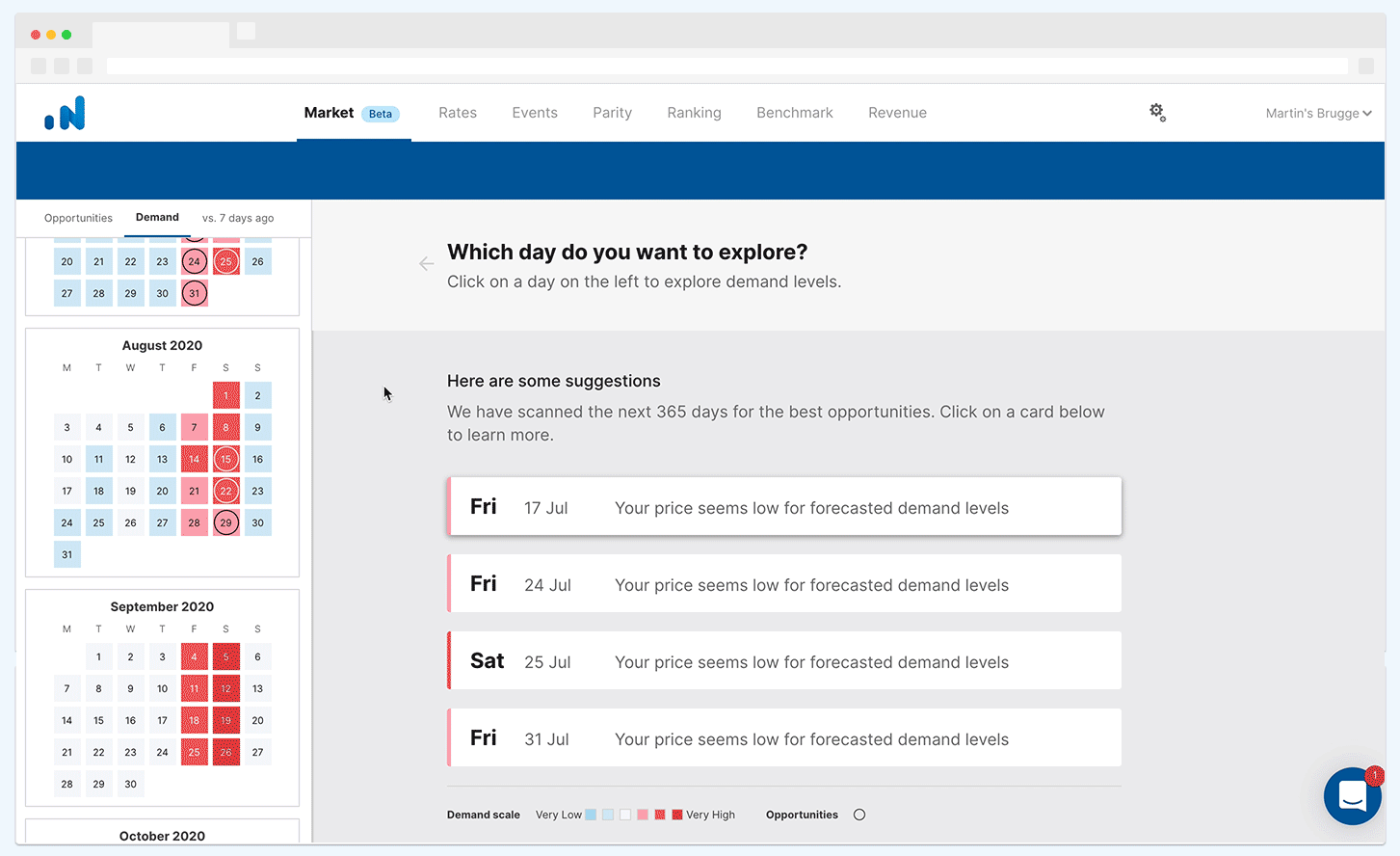Select circled July 24 opportunity day
Viewport: 1400px width, 856px height.
click(x=194, y=261)
